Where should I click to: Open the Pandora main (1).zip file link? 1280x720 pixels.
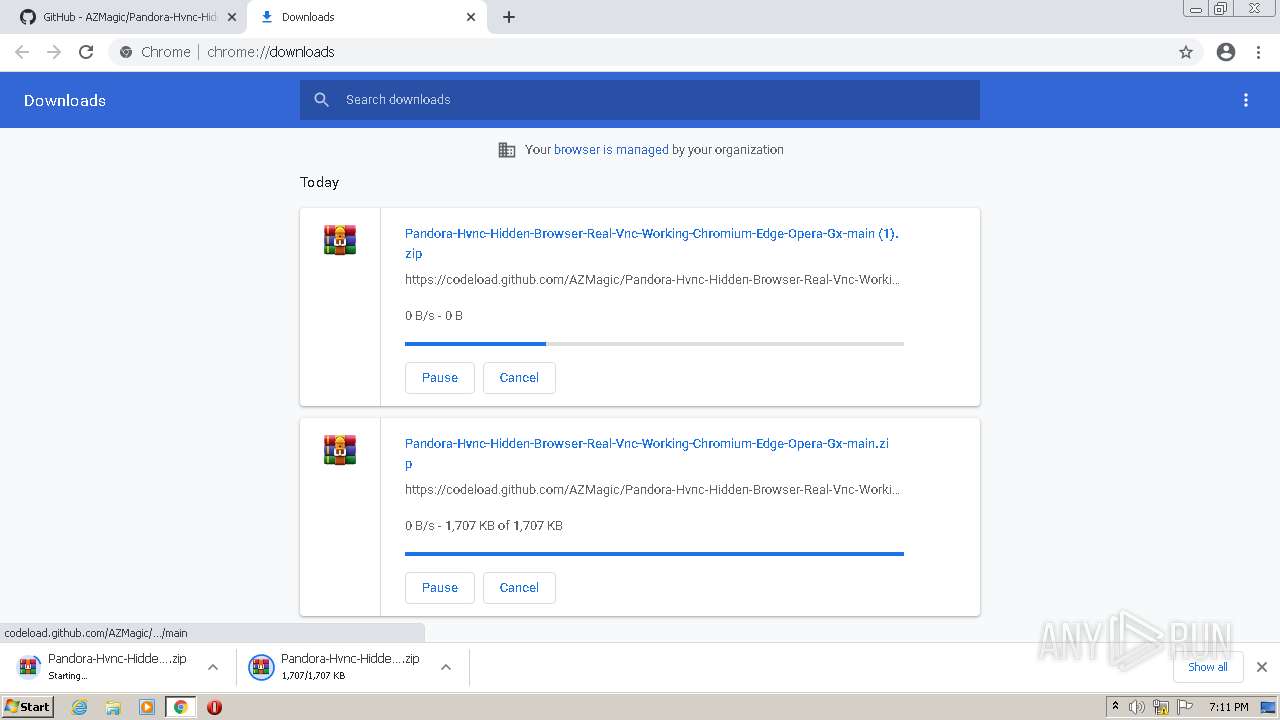(652, 243)
